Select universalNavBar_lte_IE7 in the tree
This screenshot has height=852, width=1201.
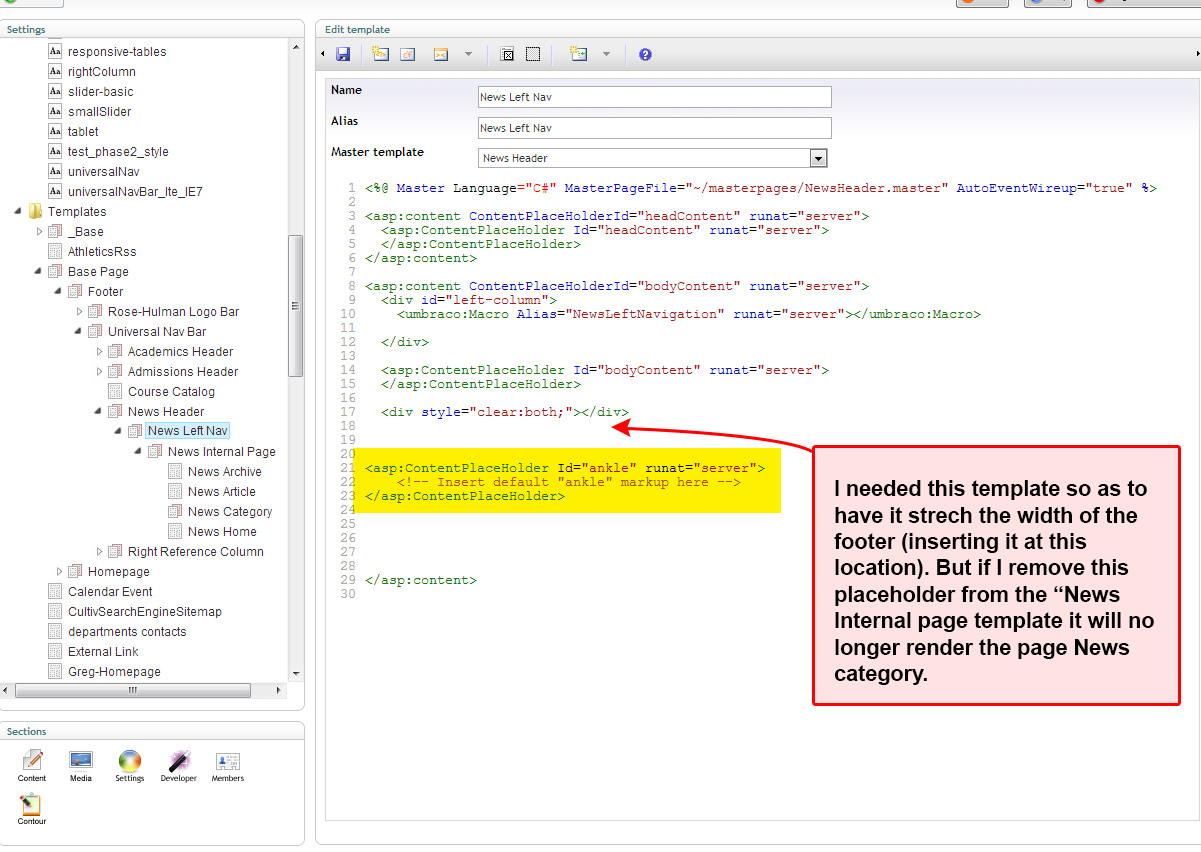click(135, 191)
